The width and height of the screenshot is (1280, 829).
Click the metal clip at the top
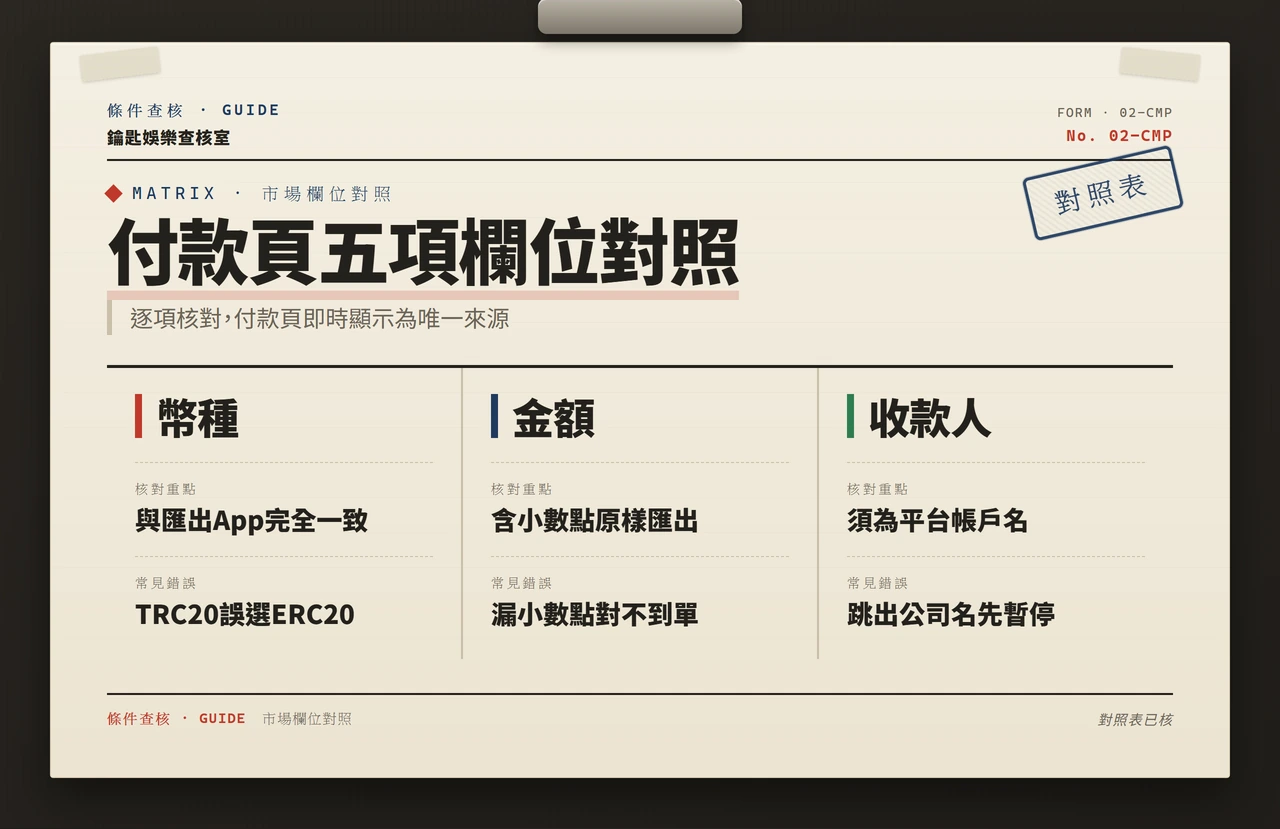pos(640,17)
